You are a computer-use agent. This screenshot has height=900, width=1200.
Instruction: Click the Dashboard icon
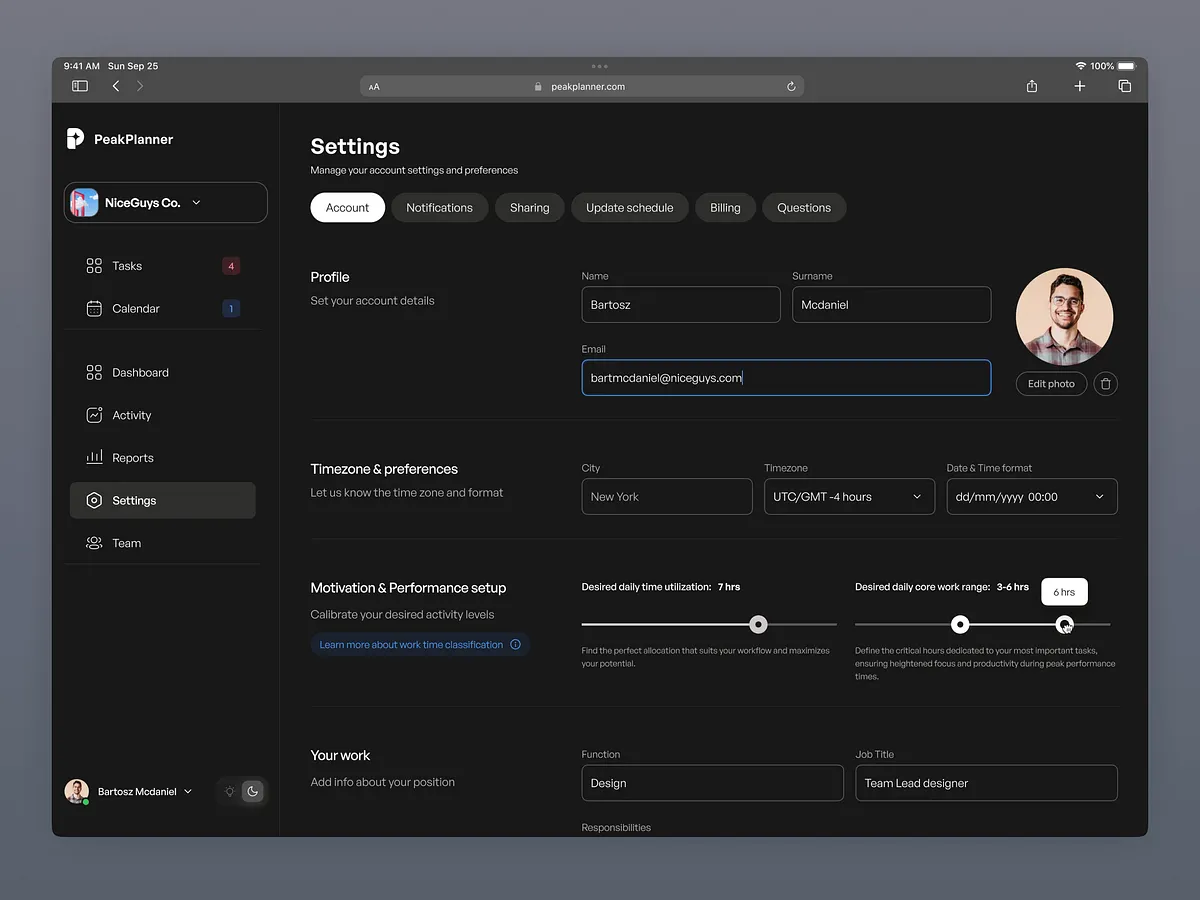point(94,372)
